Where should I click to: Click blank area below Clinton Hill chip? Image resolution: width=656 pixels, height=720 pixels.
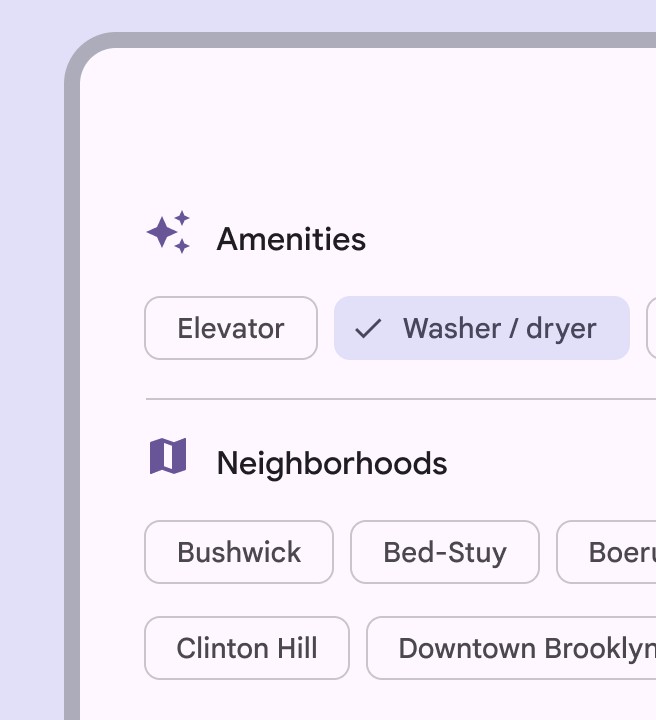[x=247, y=702]
